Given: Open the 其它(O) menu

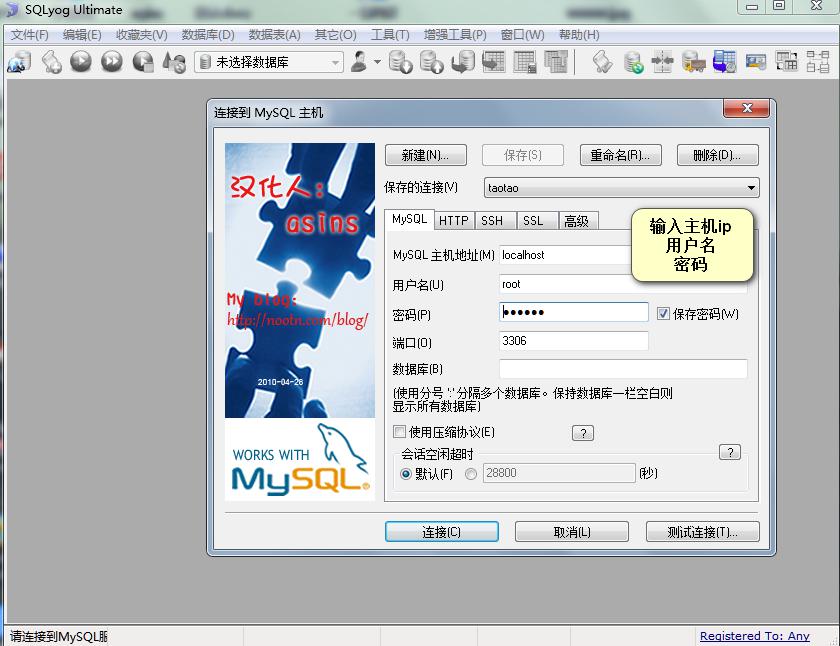Looking at the screenshot, I should click(335, 35).
